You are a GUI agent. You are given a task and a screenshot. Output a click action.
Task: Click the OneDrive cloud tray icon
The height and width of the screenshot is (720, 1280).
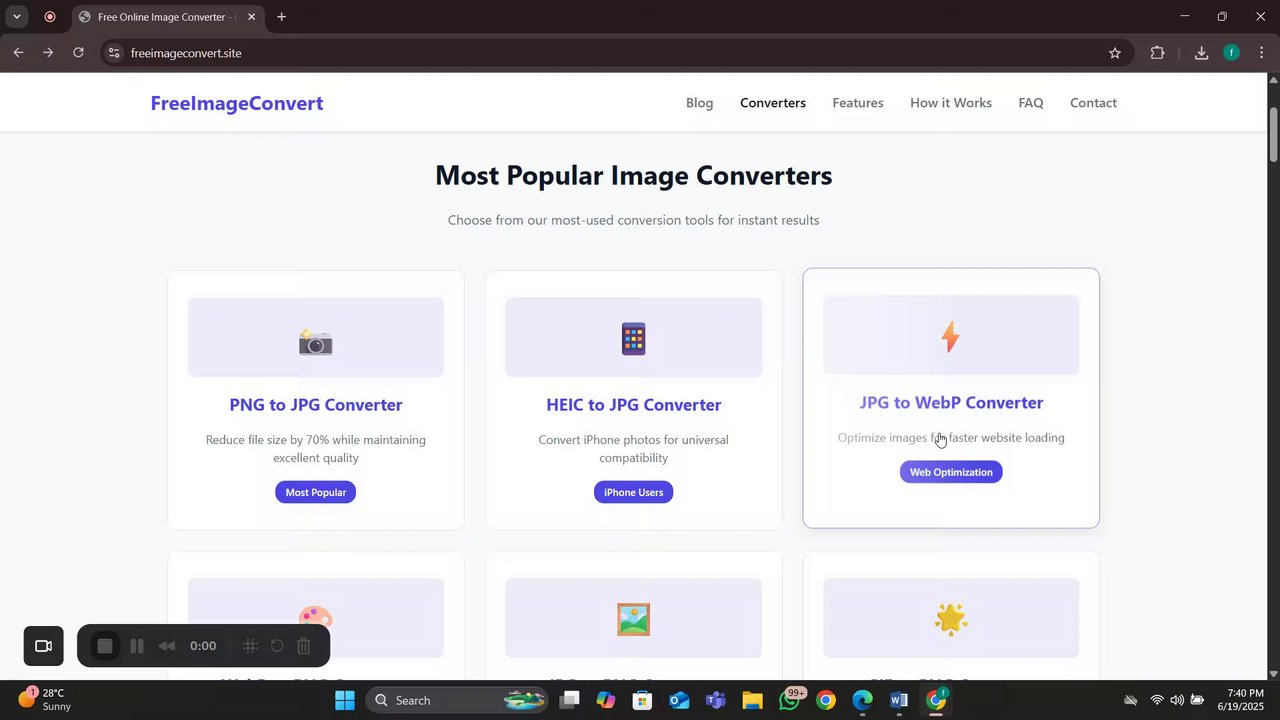[x=1130, y=700]
